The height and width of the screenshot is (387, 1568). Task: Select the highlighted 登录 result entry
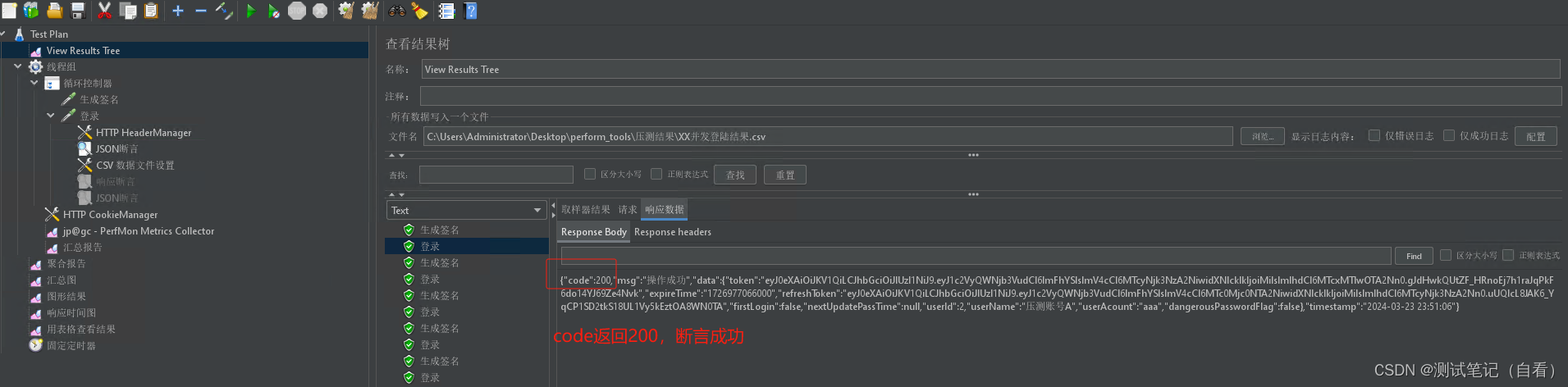click(x=467, y=246)
